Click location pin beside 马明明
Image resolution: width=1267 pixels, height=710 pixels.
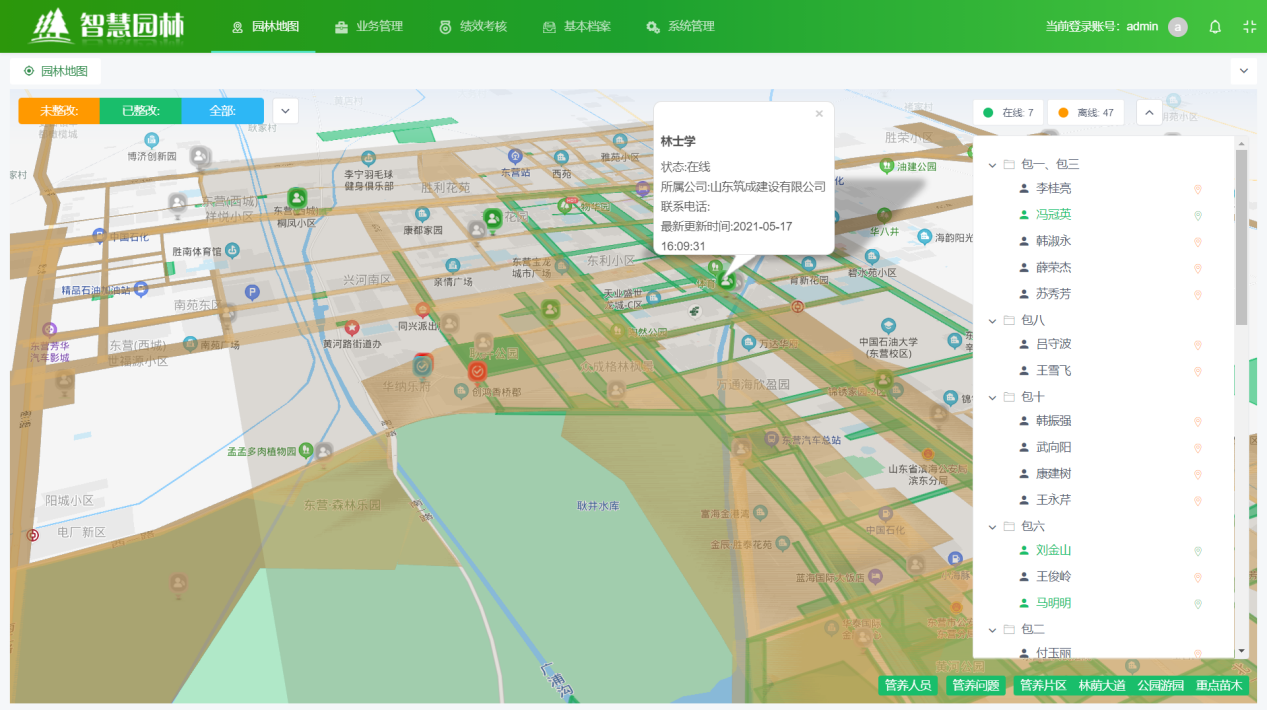tap(1198, 603)
